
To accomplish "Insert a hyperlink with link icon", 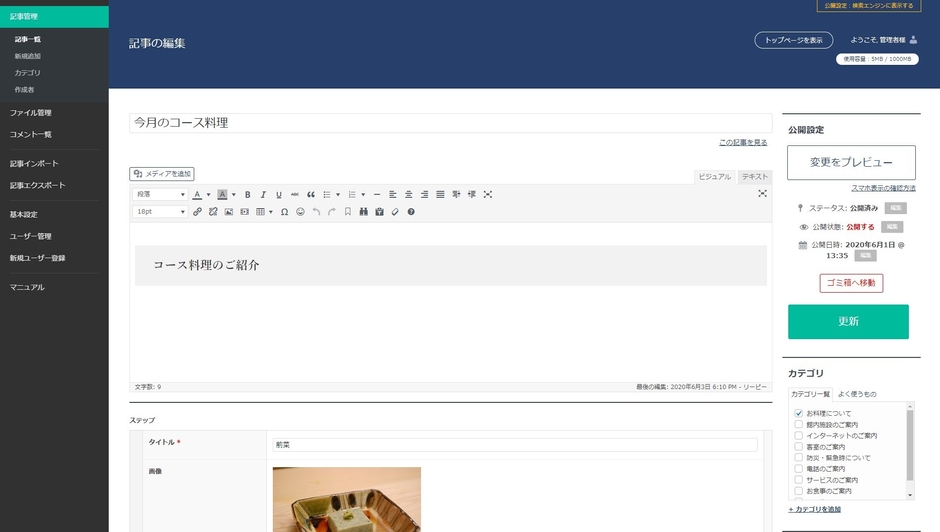I will (197, 212).
